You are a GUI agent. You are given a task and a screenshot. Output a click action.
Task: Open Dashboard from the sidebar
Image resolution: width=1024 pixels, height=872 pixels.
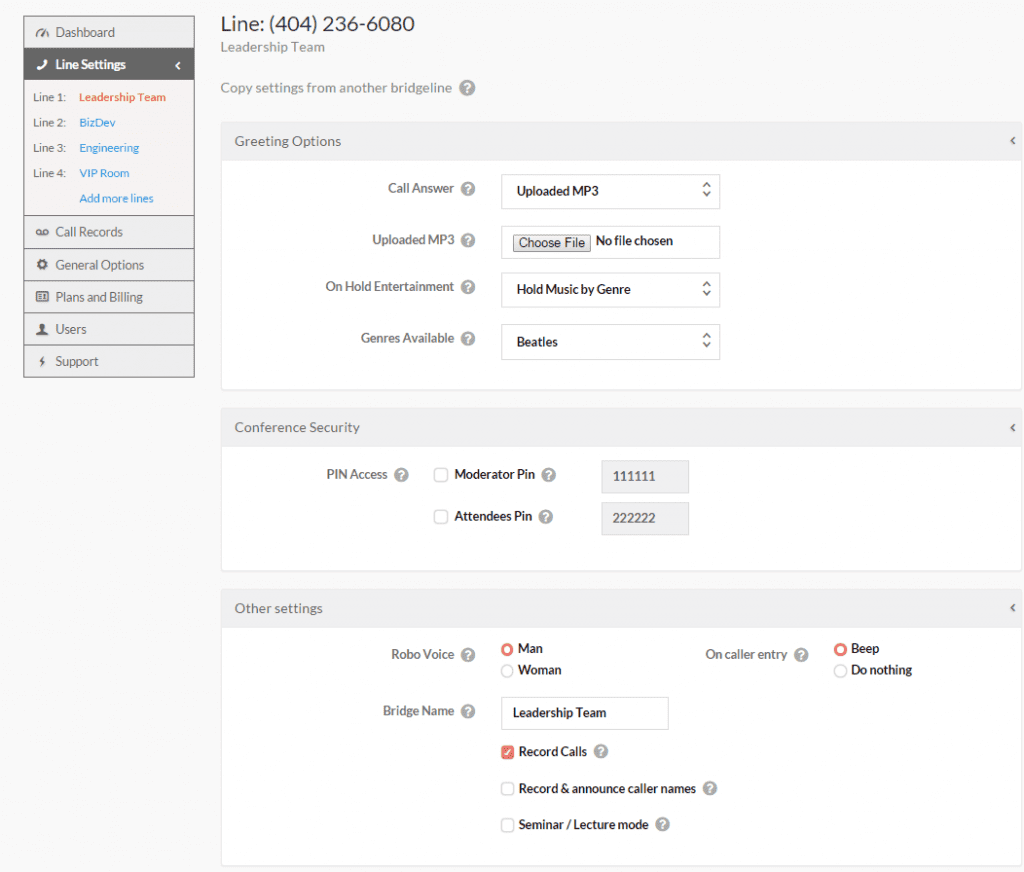[x=109, y=33]
